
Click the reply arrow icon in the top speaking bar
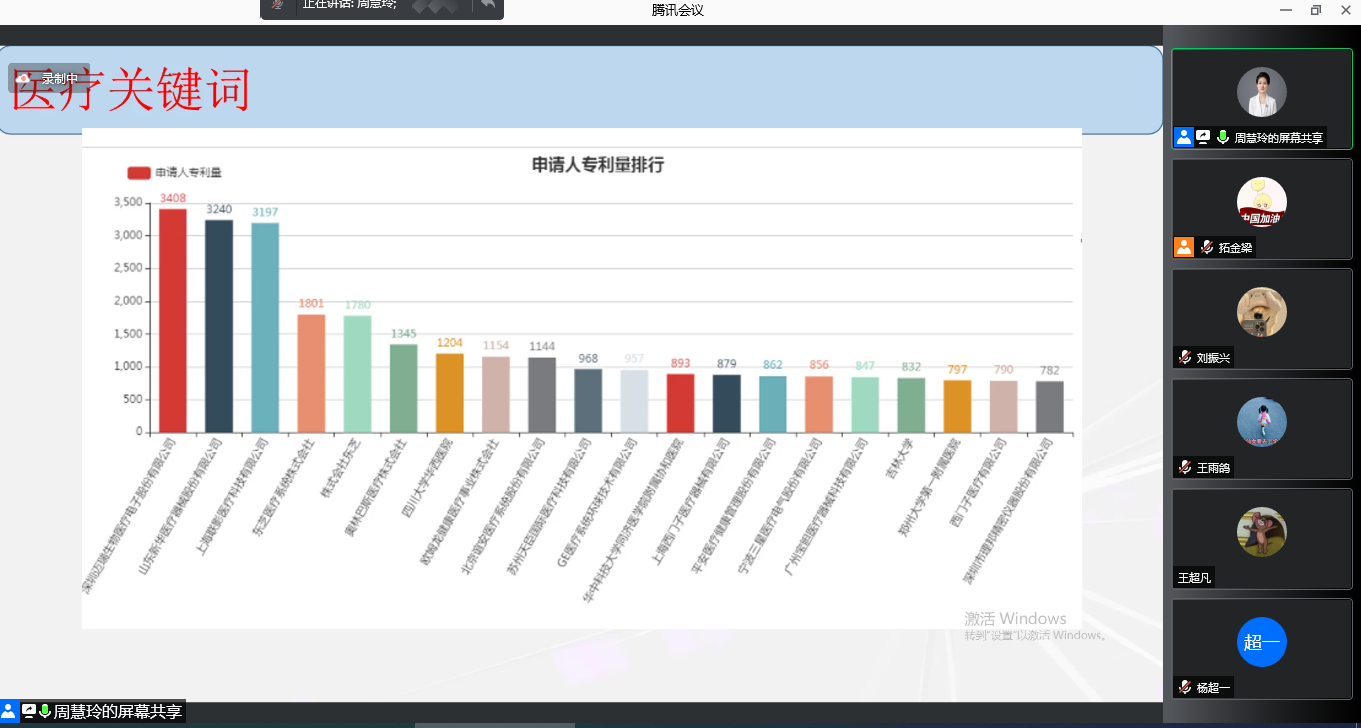click(x=487, y=5)
